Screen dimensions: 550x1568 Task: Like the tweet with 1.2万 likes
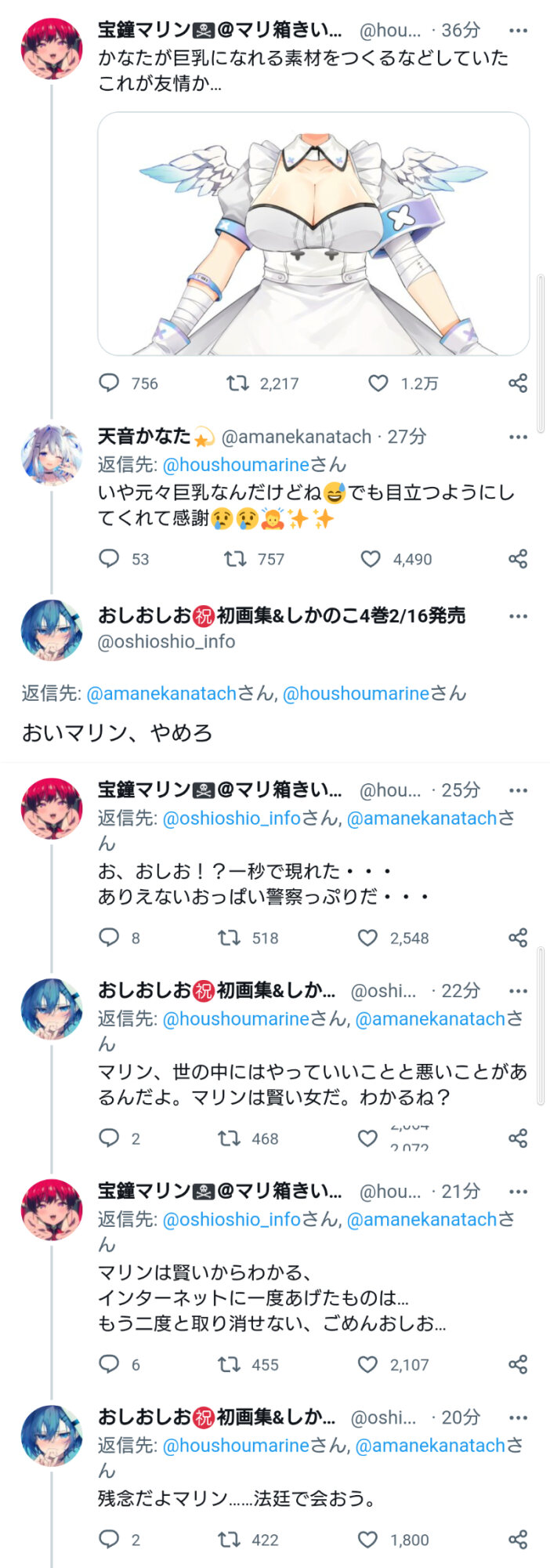[378, 383]
